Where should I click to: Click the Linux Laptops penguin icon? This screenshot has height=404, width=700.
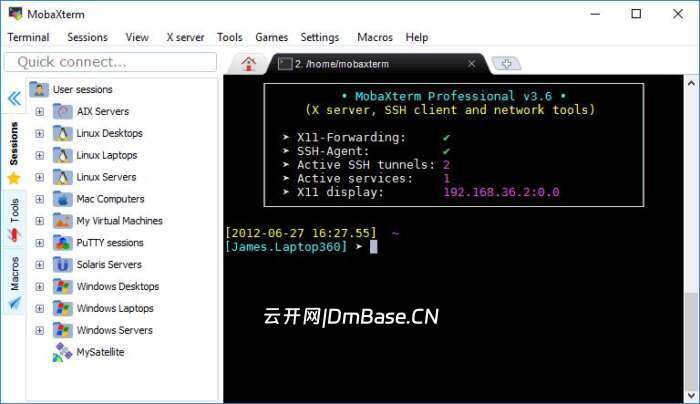pyautogui.click(x=62, y=155)
